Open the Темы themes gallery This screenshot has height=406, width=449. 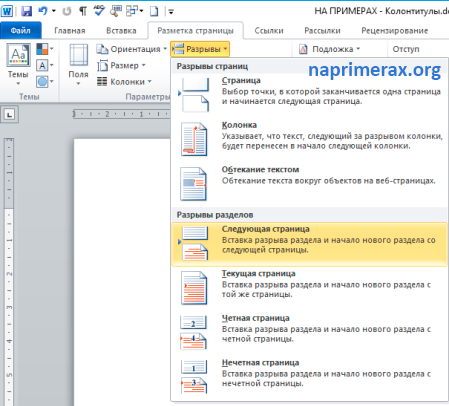(18, 64)
